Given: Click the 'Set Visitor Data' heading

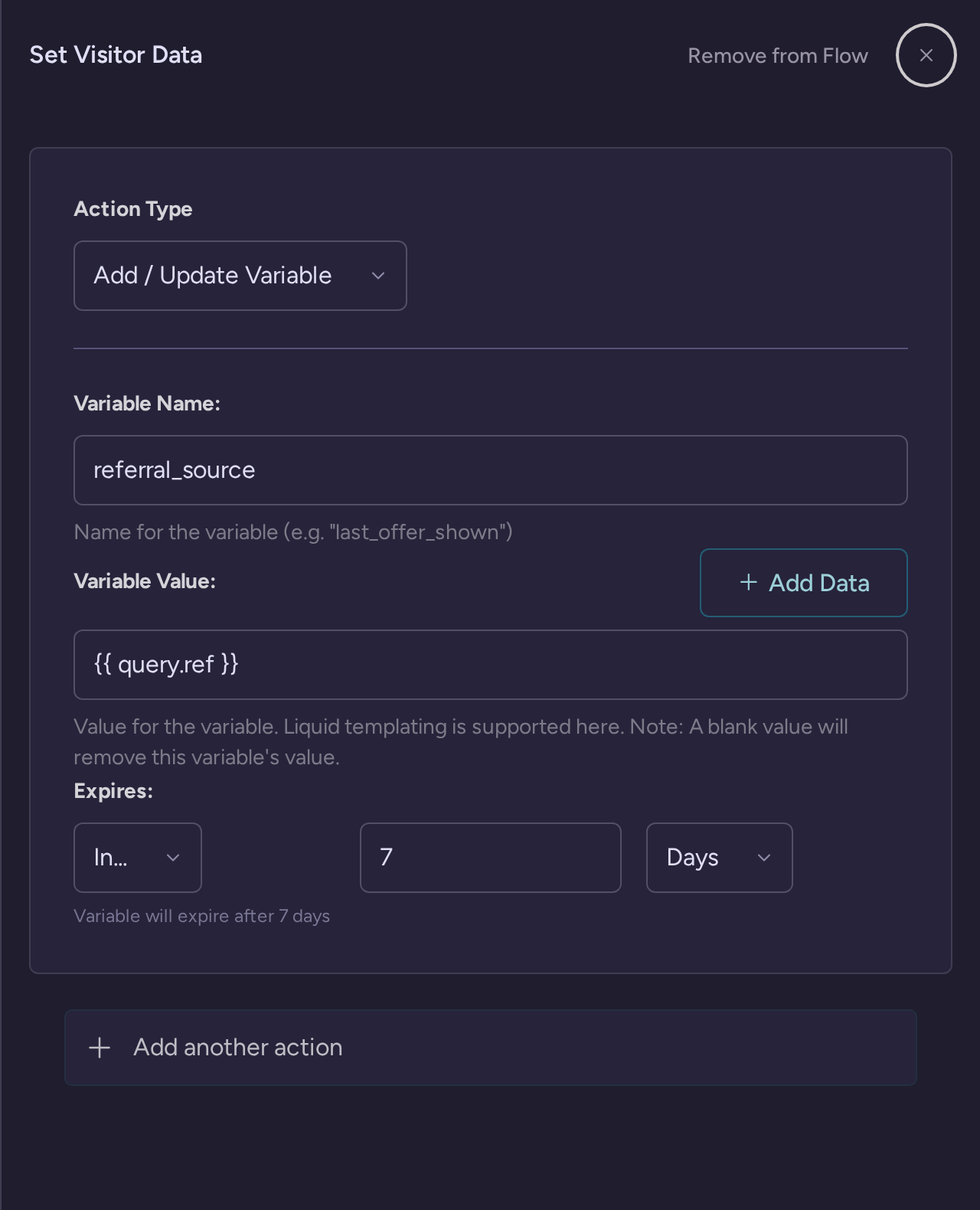Looking at the screenshot, I should tap(116, 55).
